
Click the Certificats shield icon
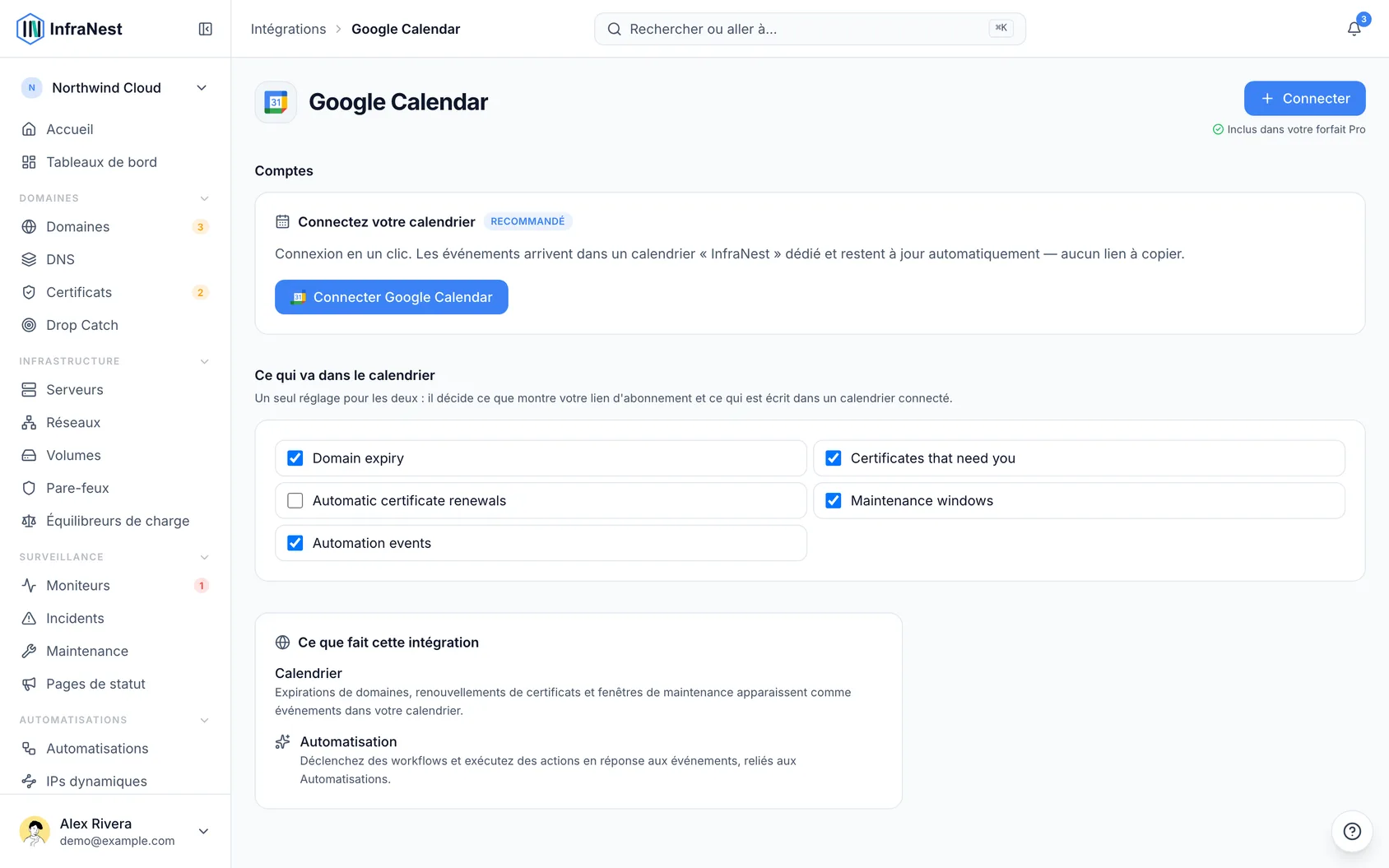click(29, 292)
